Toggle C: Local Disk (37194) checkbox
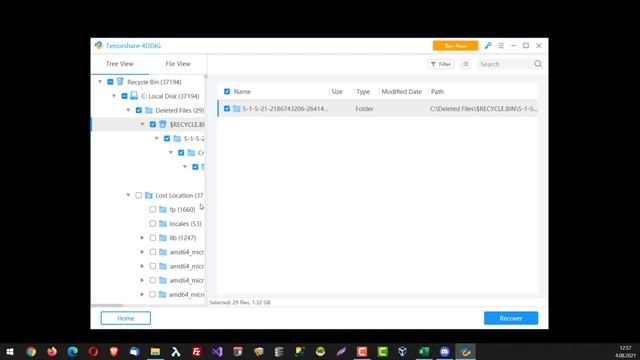640x360 pixels. click(124, 96)
